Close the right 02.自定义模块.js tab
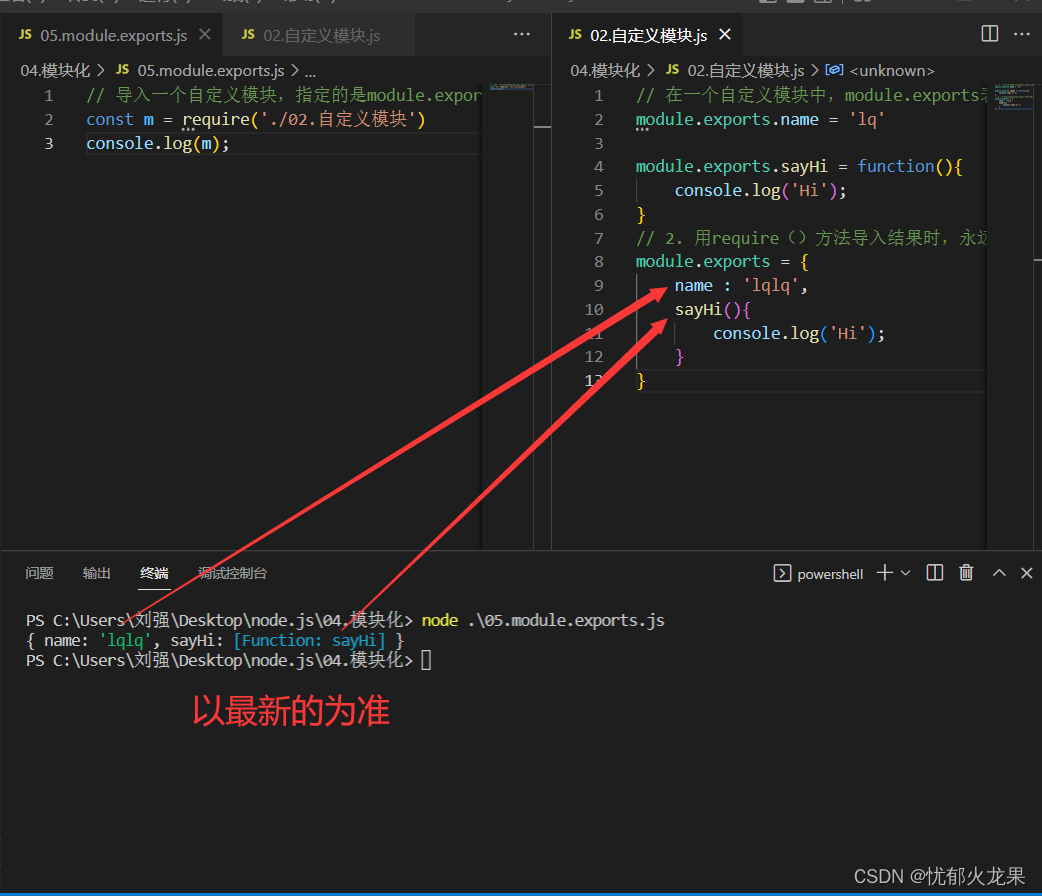This screenshot has height=896, width=1042. pos(725,34)
